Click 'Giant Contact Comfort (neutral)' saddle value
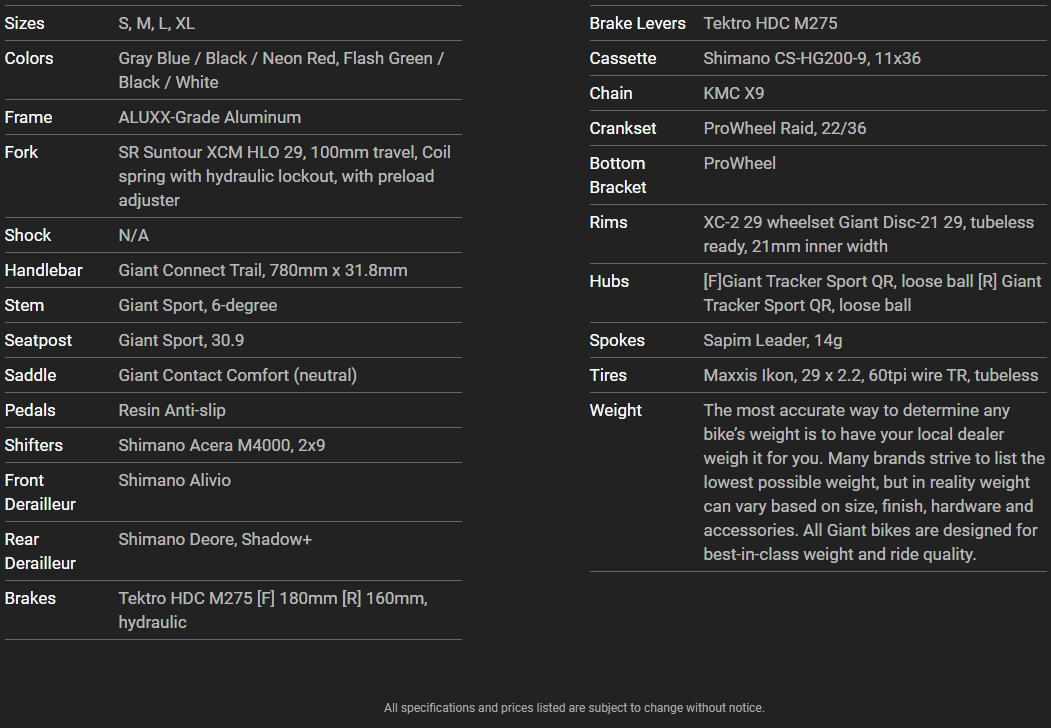 point(237,375)
